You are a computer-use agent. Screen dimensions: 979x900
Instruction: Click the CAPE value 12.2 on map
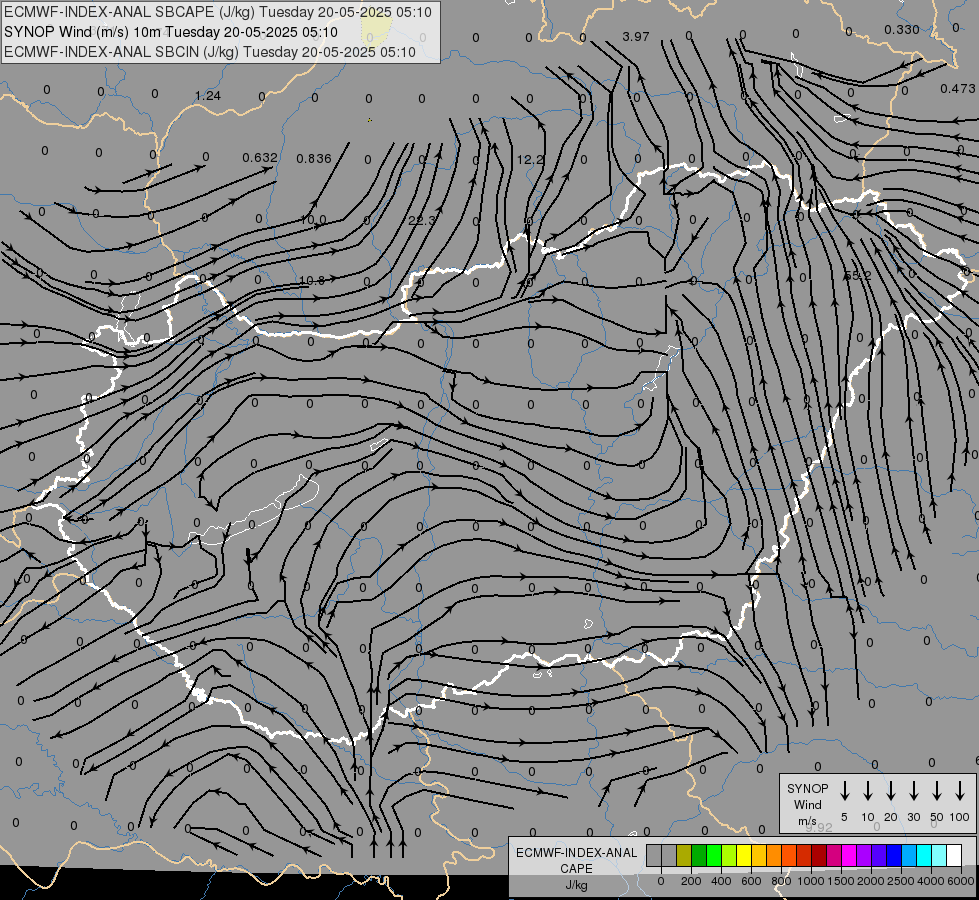tap(530, 160)
